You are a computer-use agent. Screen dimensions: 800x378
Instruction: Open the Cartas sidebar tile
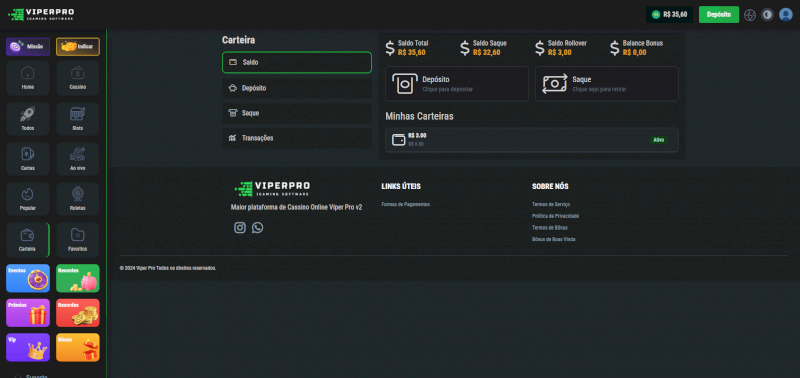coord(28,159)
